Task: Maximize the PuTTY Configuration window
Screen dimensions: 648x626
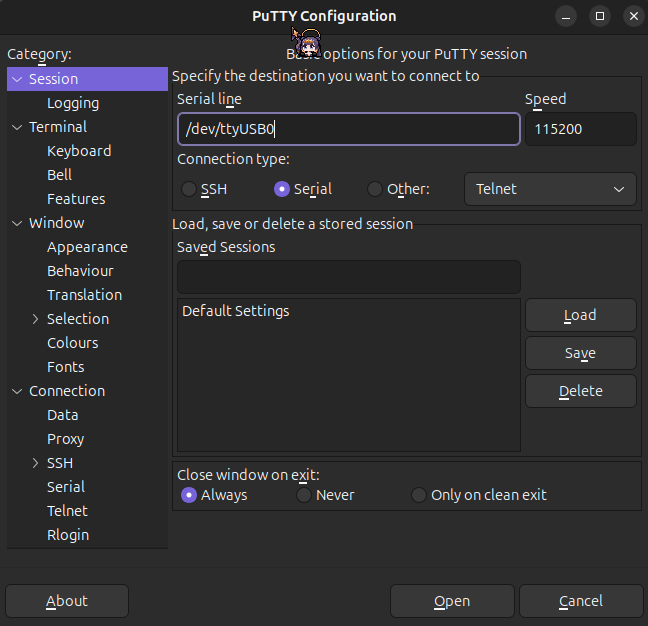Action: (x=600, y=16)
